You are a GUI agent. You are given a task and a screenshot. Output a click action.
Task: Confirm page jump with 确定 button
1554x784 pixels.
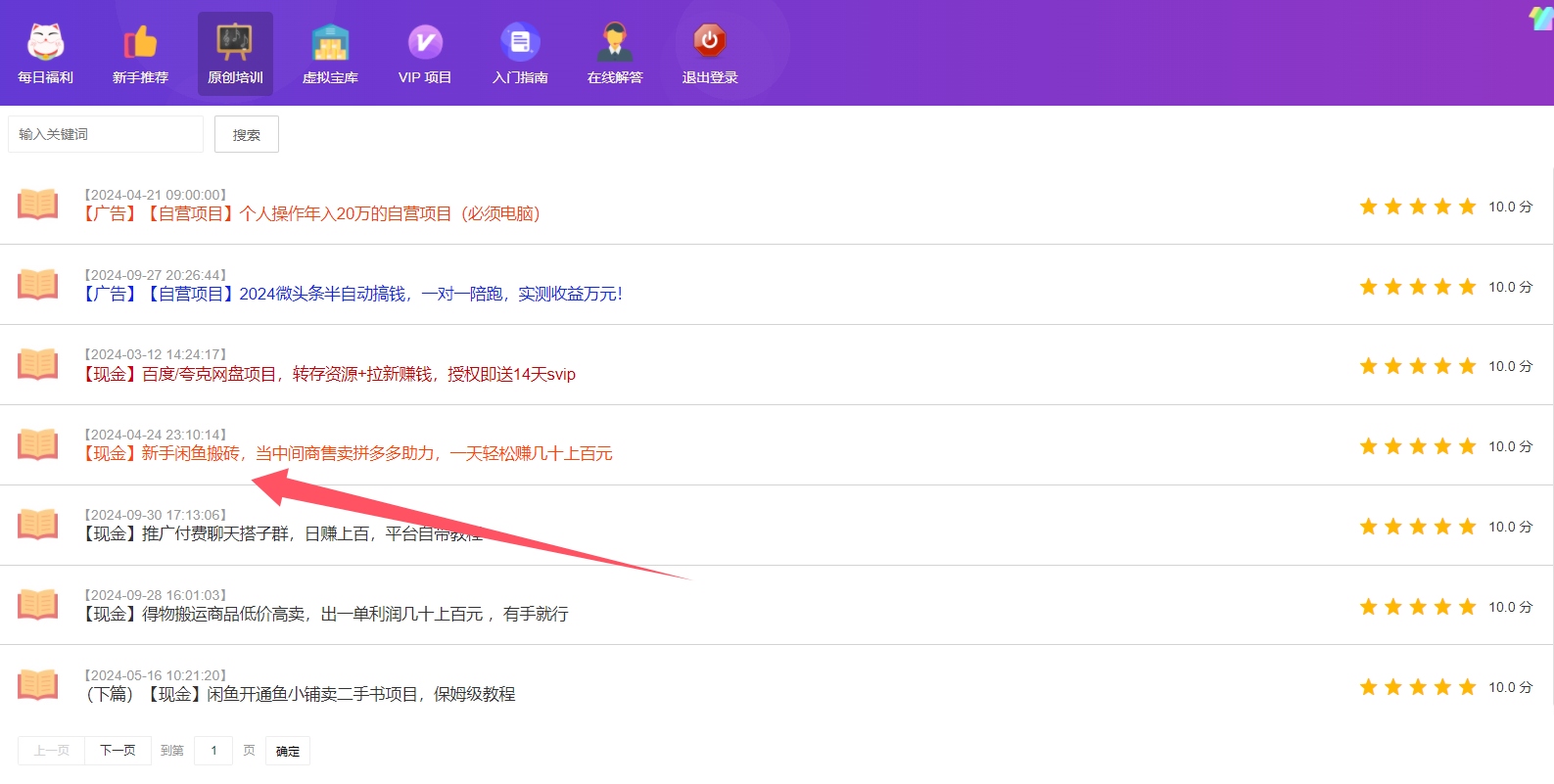288,752
